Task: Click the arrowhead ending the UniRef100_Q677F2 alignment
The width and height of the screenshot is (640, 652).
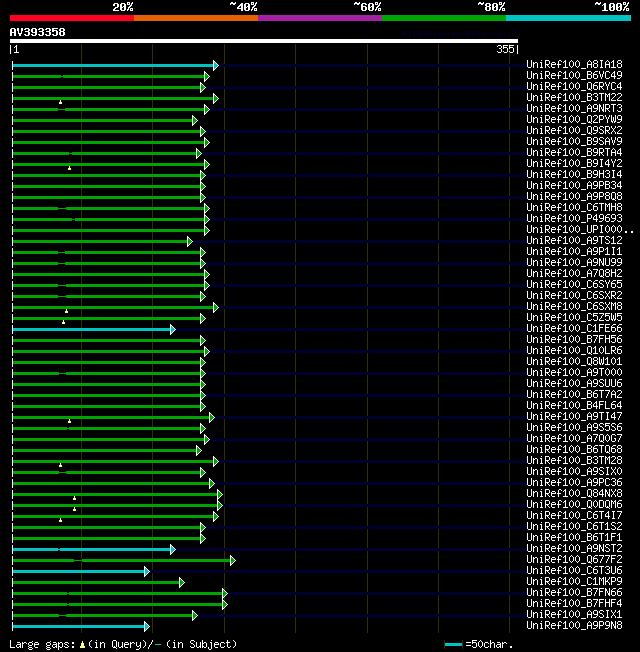Action: point(232,561)
